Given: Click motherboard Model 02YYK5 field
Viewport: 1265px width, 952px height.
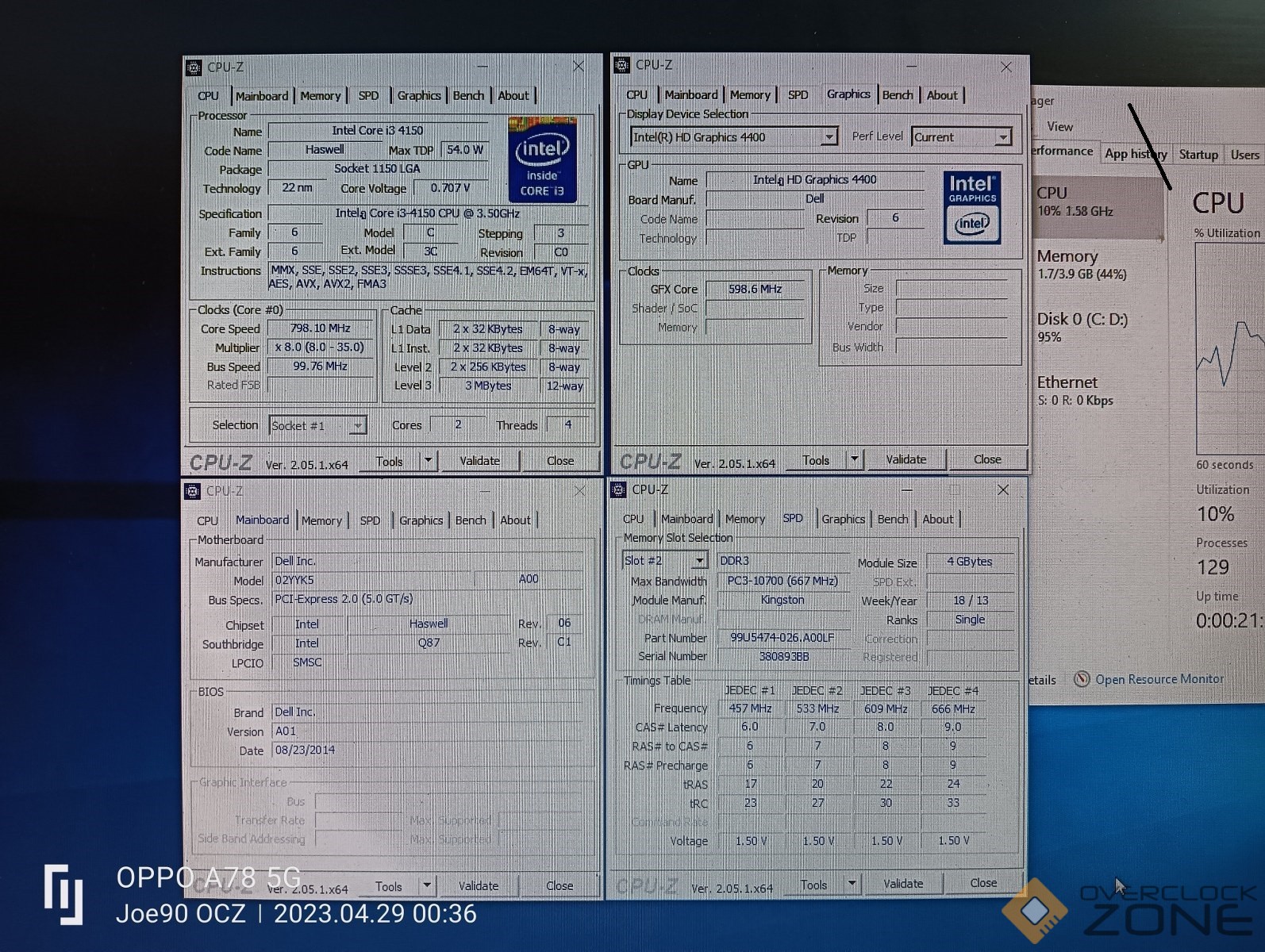Looking at the screenshot, I should point(371,580).
